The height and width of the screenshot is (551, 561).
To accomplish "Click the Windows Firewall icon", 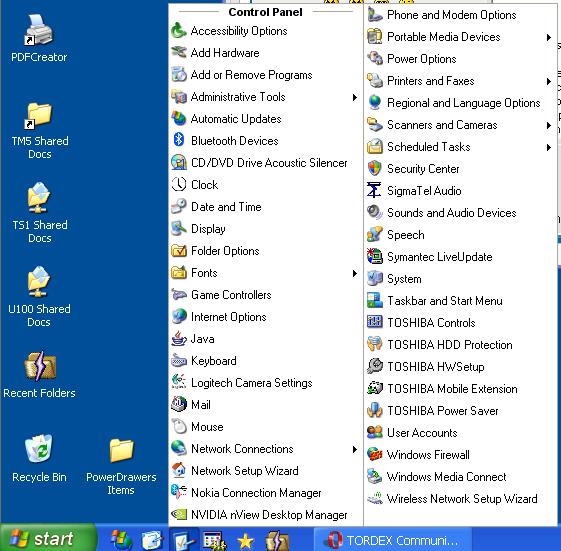I will coord(375,454).
